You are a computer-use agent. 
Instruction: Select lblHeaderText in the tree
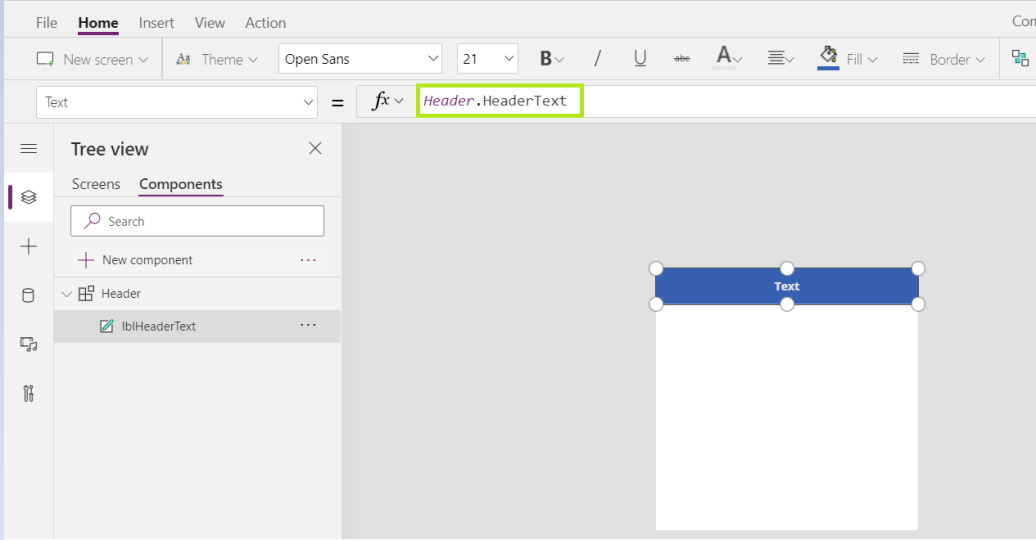tap(159, 326)
